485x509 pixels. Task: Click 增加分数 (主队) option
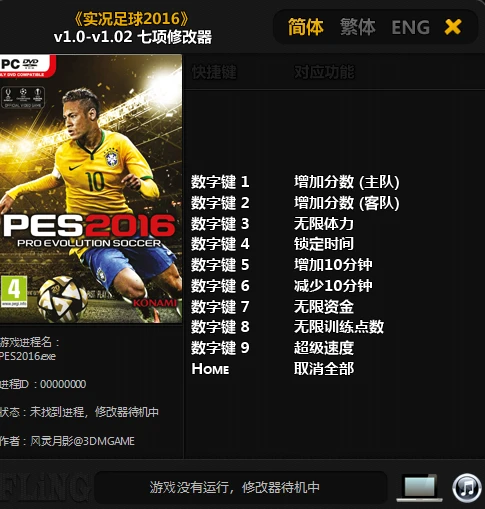[347, 182]
